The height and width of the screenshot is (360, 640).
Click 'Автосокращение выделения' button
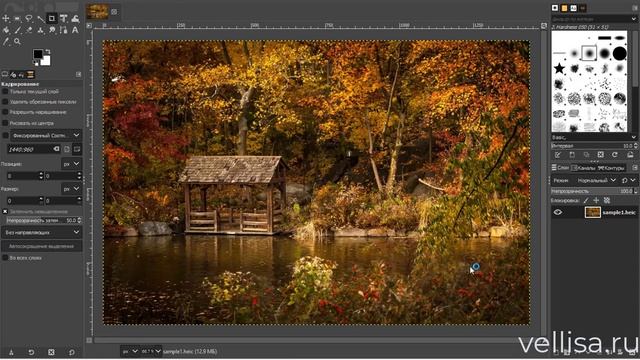(x=42, y=246)
